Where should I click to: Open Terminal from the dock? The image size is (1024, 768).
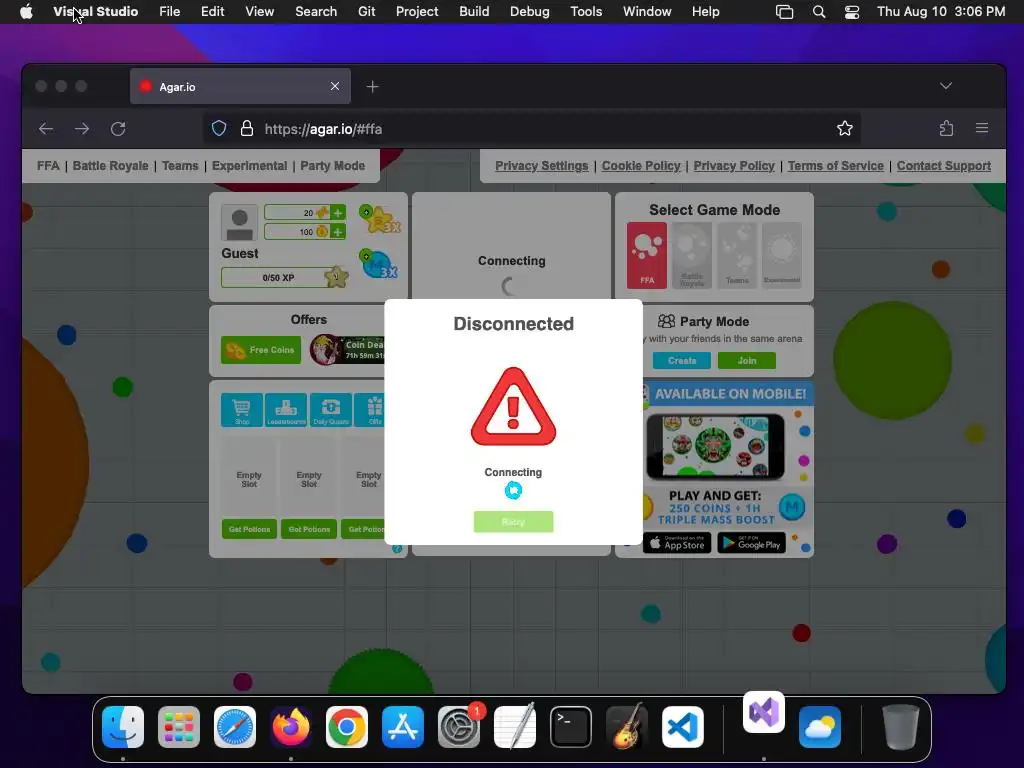571,727
